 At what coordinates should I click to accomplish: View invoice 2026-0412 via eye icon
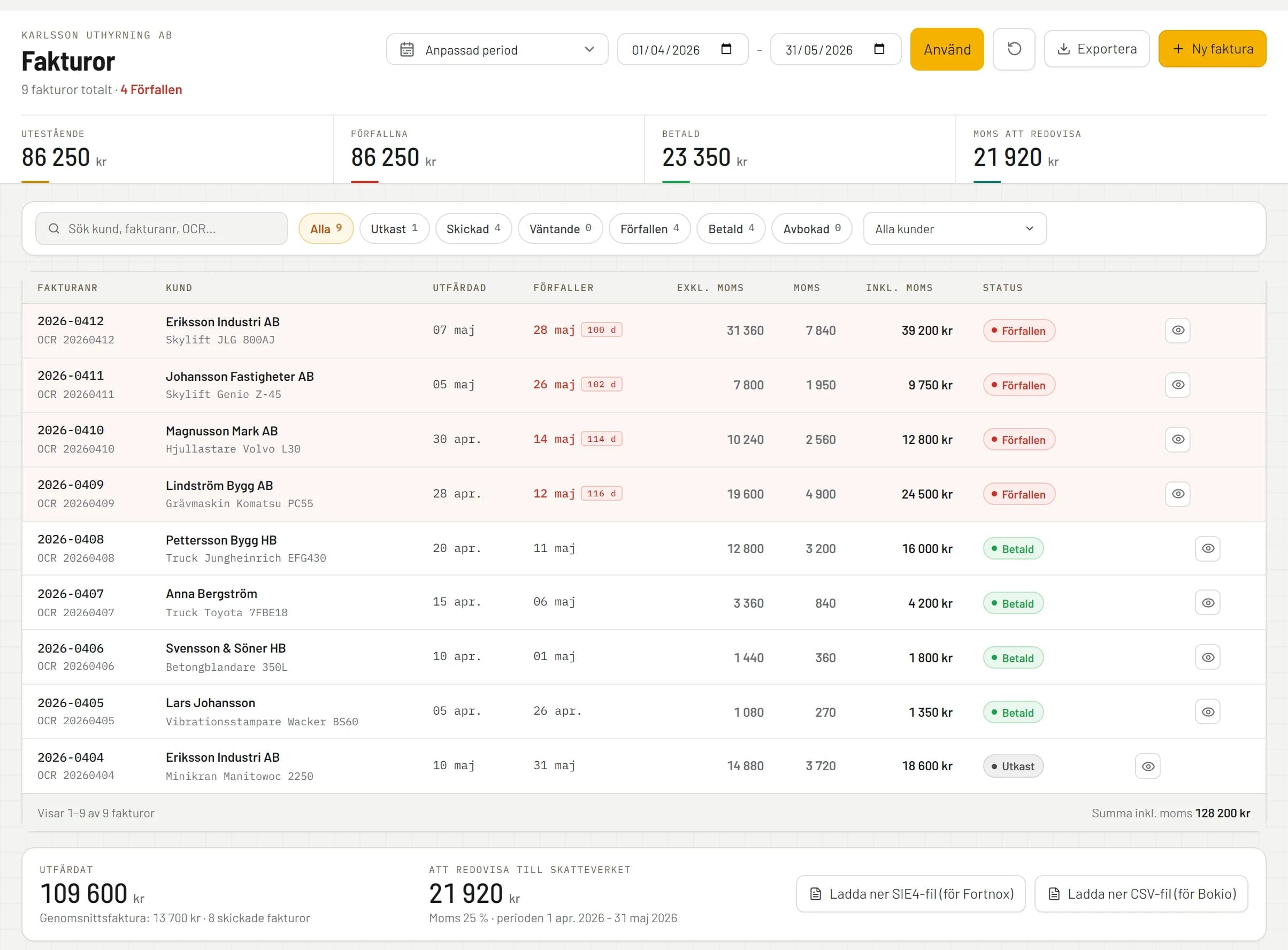pyautogui.click(x=1178, y=331)
